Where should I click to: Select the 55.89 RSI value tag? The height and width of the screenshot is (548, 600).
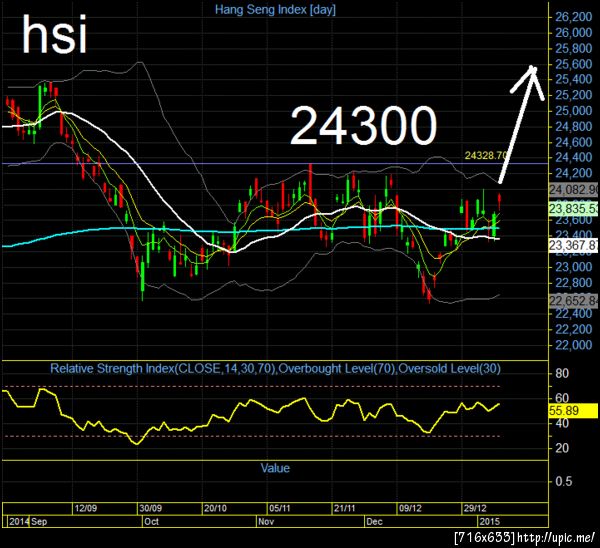point(573,411)
